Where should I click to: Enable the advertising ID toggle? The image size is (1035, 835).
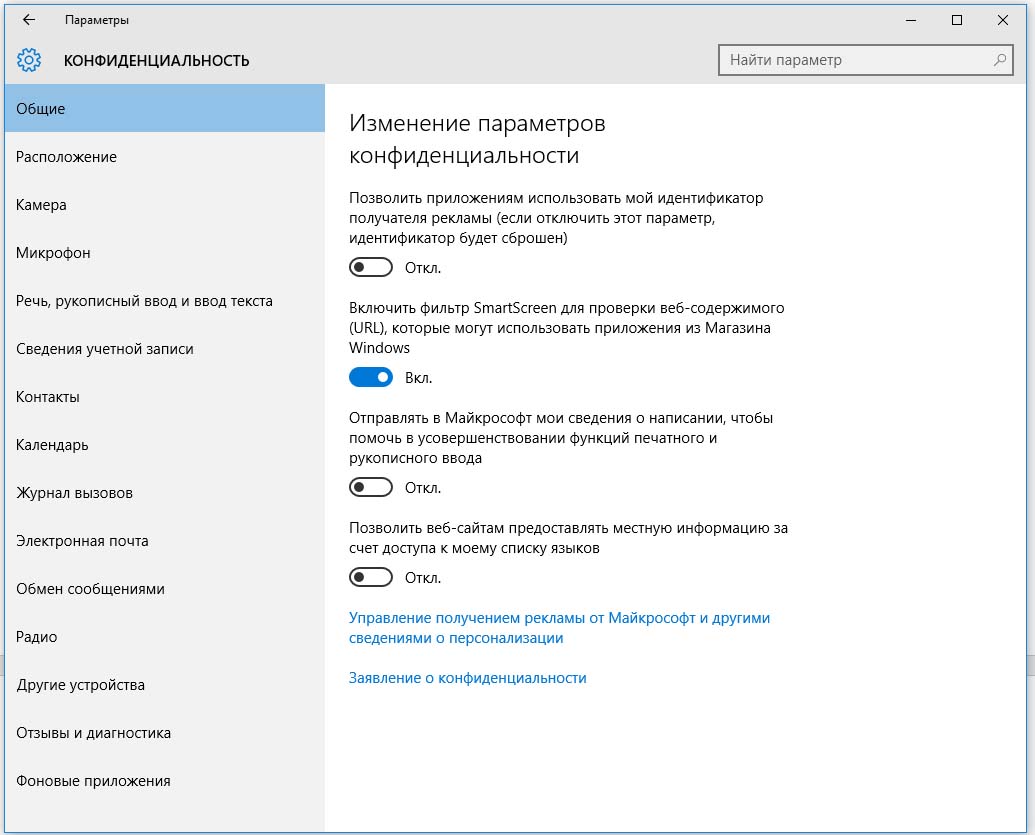tap(370, 268)
